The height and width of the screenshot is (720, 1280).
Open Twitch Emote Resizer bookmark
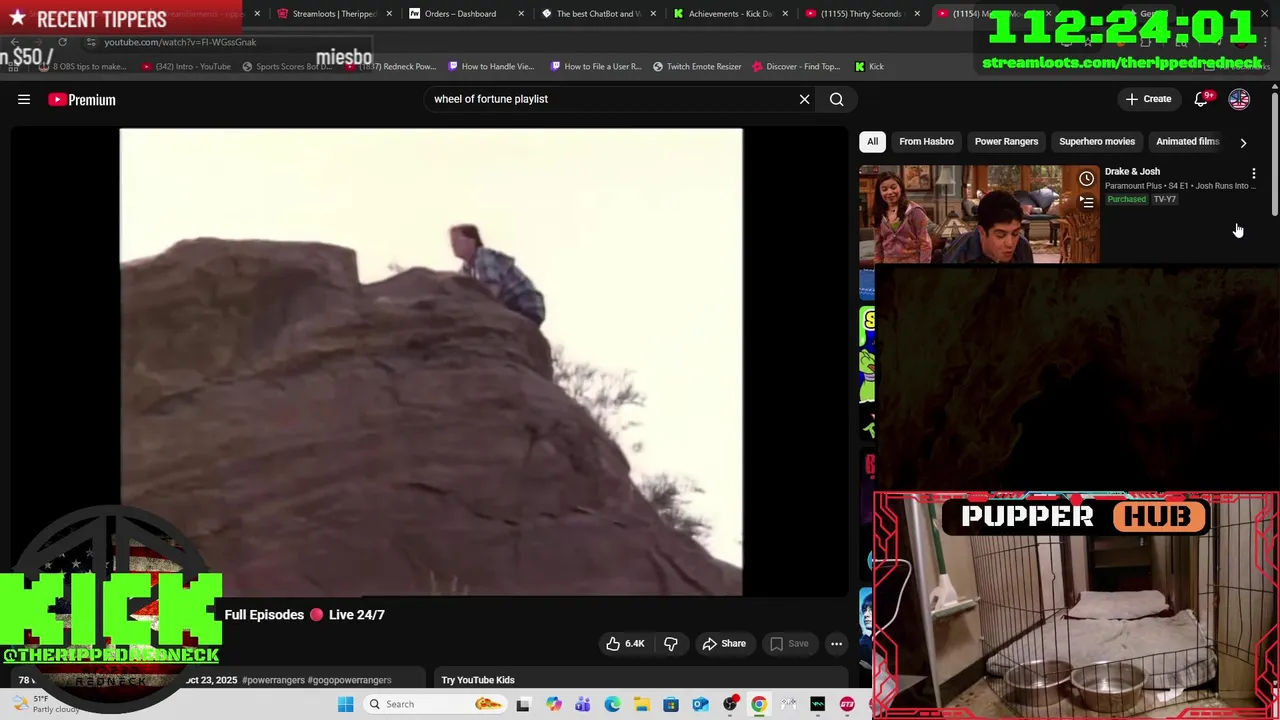pyautogui.click(x=697, y=66)
